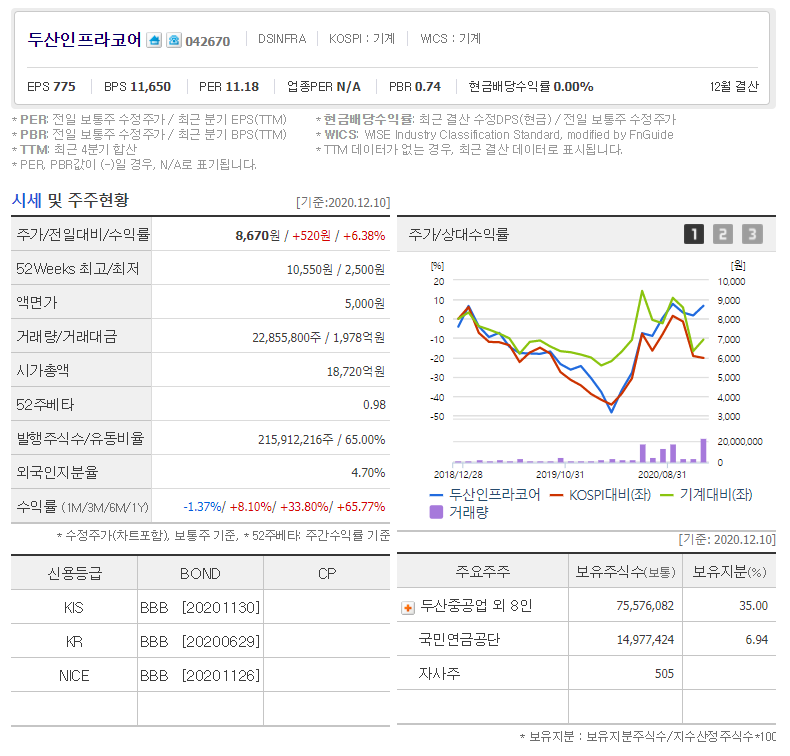Click the KOSPI대비(좌) red legend entry
This screenshot has height=756, width=790.
(601, 495)
